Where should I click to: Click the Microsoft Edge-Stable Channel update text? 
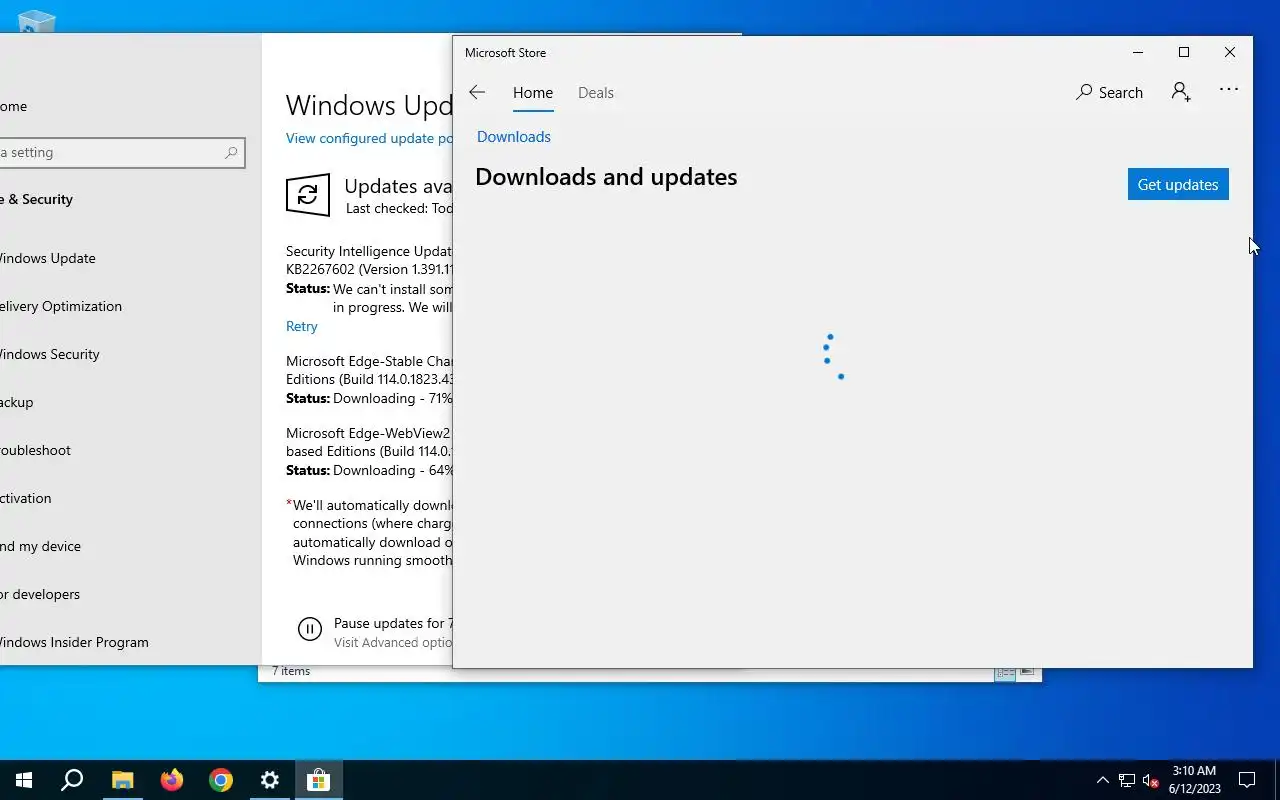[369, 370]
